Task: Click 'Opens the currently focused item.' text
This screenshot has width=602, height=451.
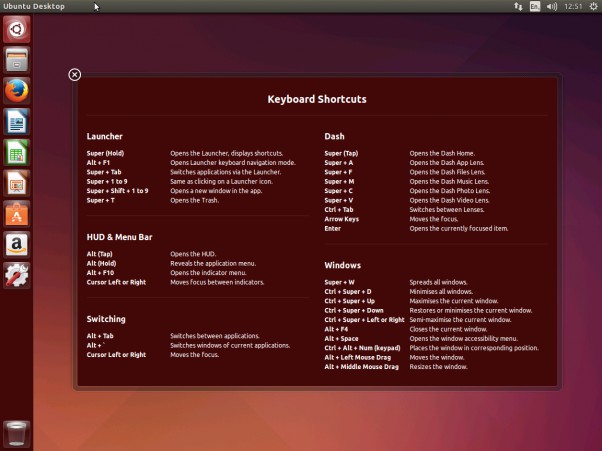Action: pyautogui.click(x=459, y=228)
